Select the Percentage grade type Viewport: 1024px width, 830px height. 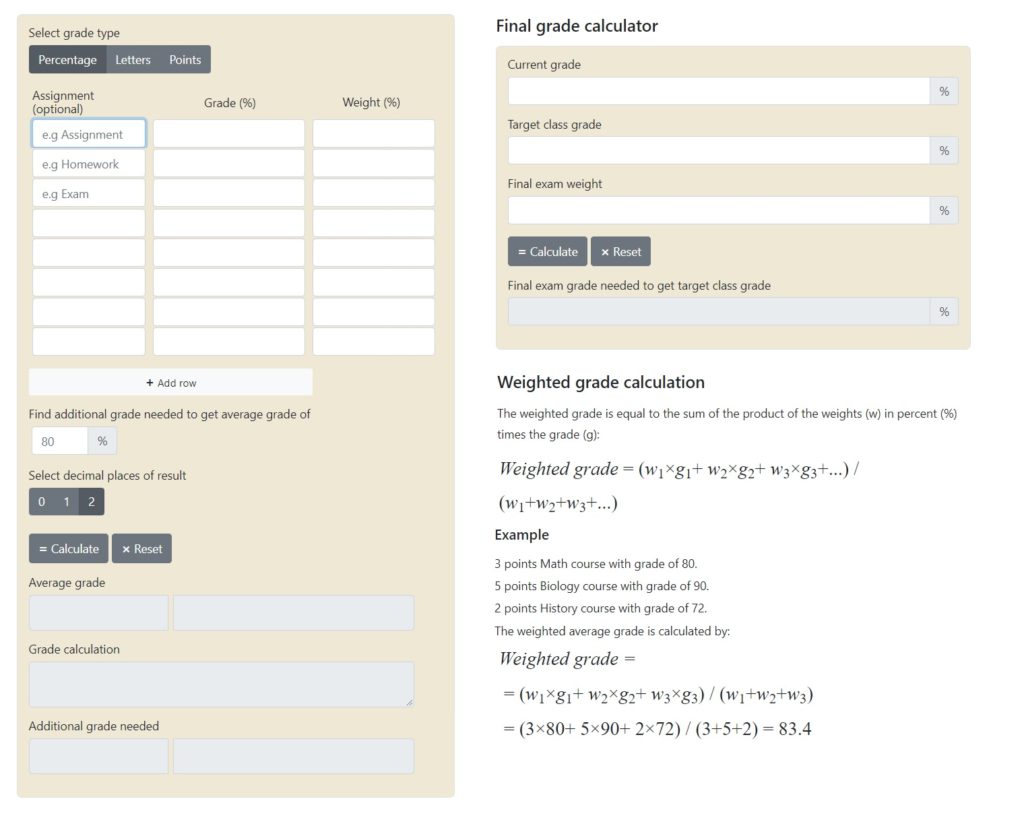[67, 59]
